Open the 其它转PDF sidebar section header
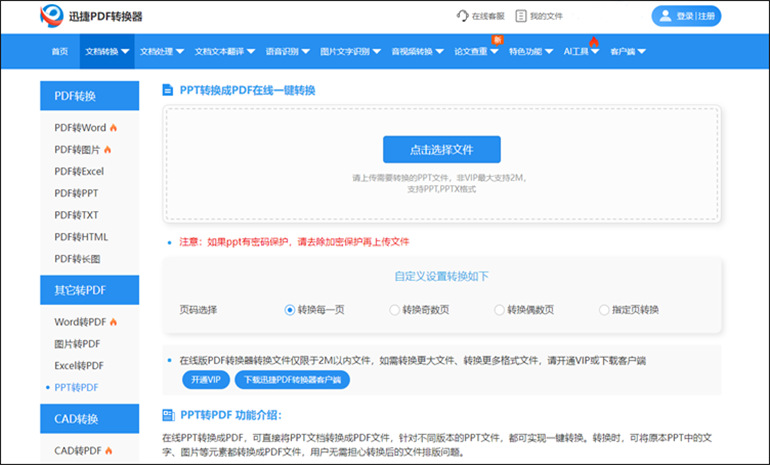The height and width of the screenshot is (465, 770). click(x=89, y=290)
